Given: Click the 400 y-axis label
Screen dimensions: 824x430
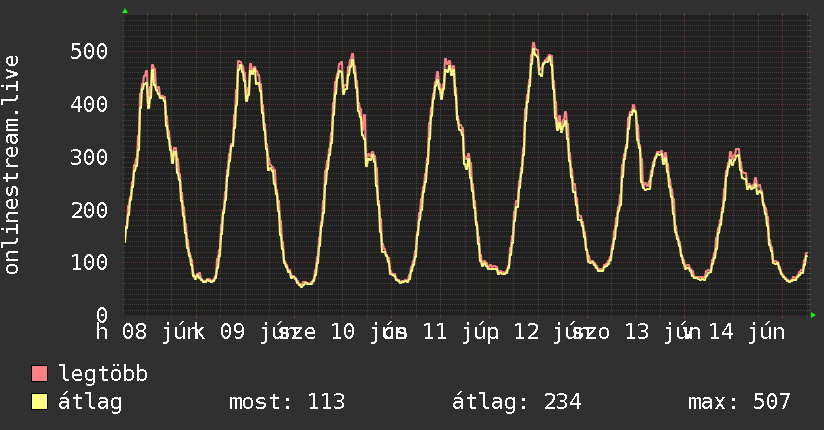Looking at the screenshot, I should (x=89, y=104).
